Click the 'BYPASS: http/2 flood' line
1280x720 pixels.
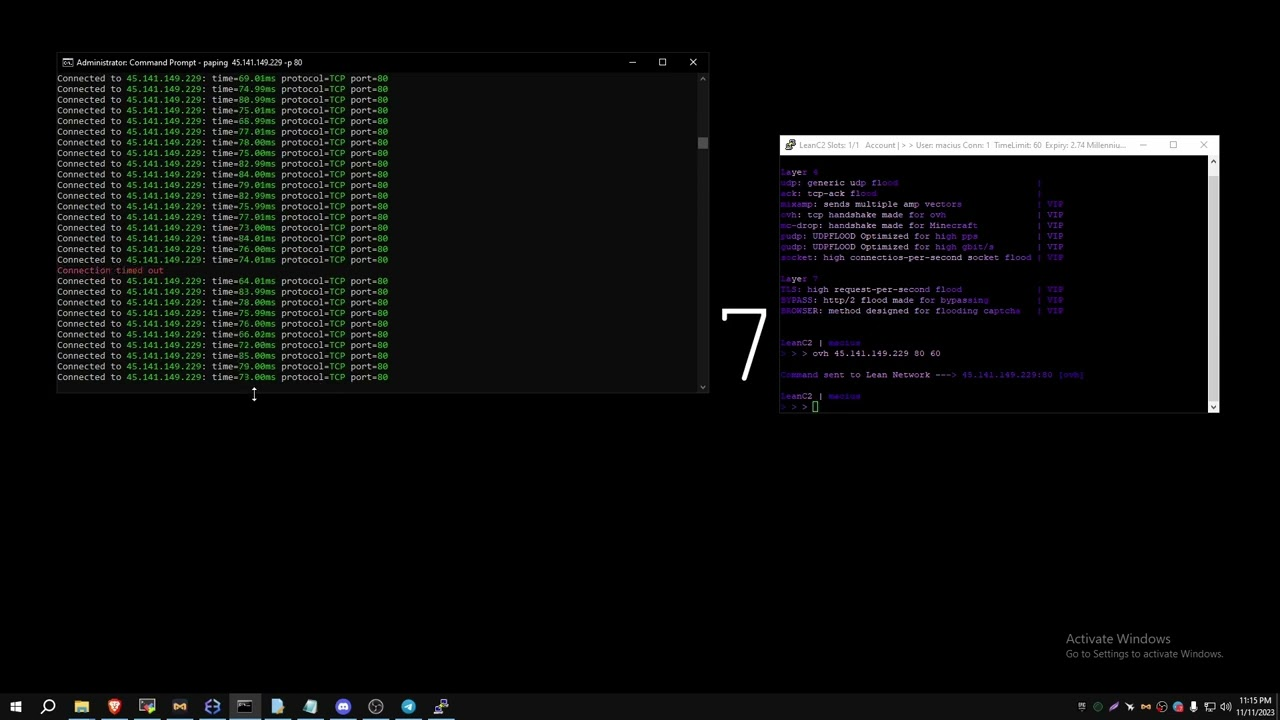pyautogui.click(x=884, y=300)
